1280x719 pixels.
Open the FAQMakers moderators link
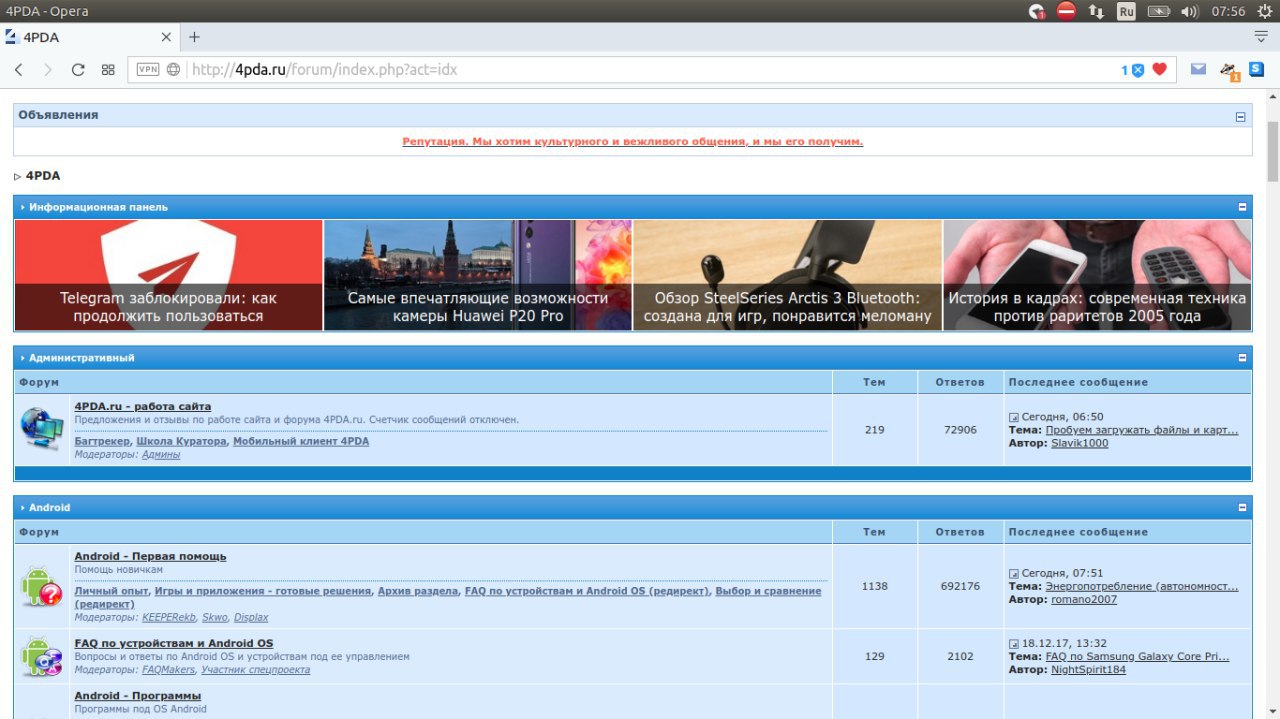pyautogui.click(x=168, y=670)
